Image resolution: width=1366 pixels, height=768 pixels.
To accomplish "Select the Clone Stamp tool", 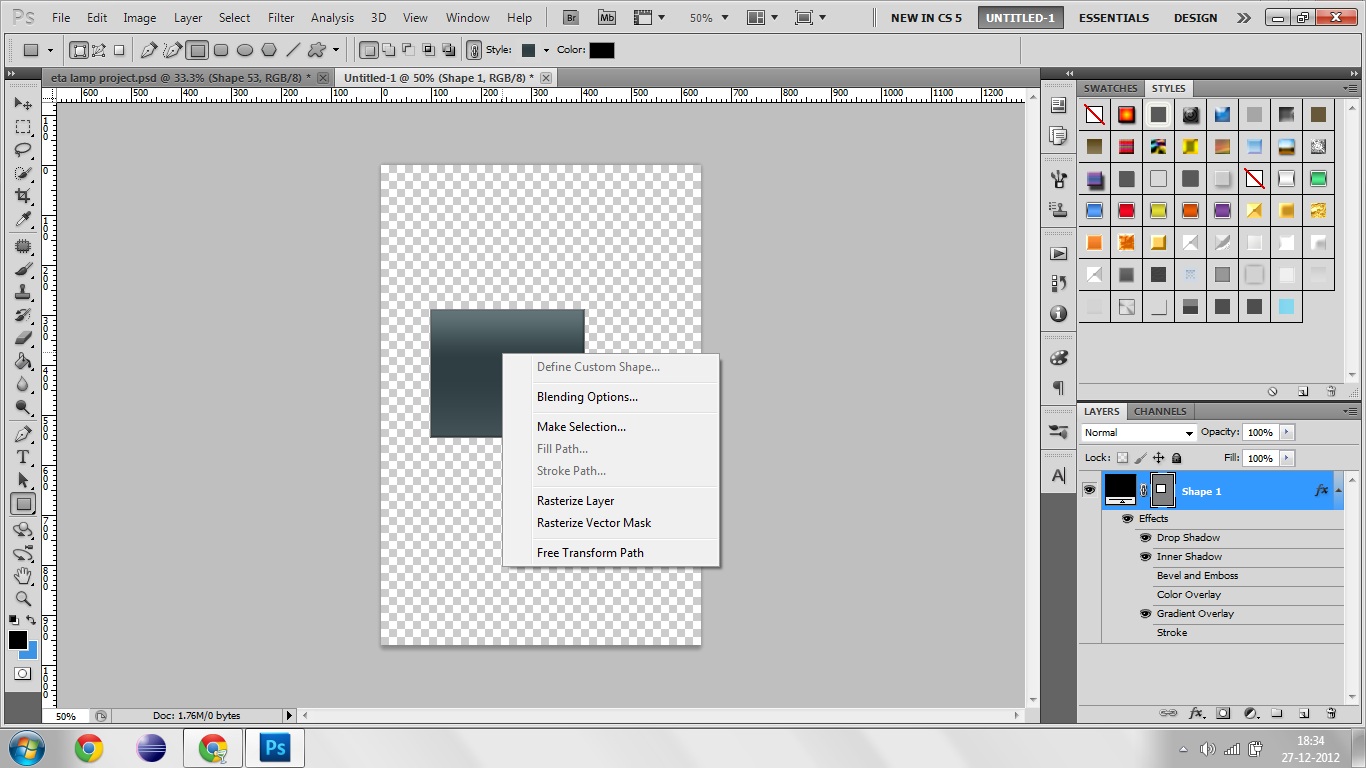I will pyautogui.click(x=23, y=292).
